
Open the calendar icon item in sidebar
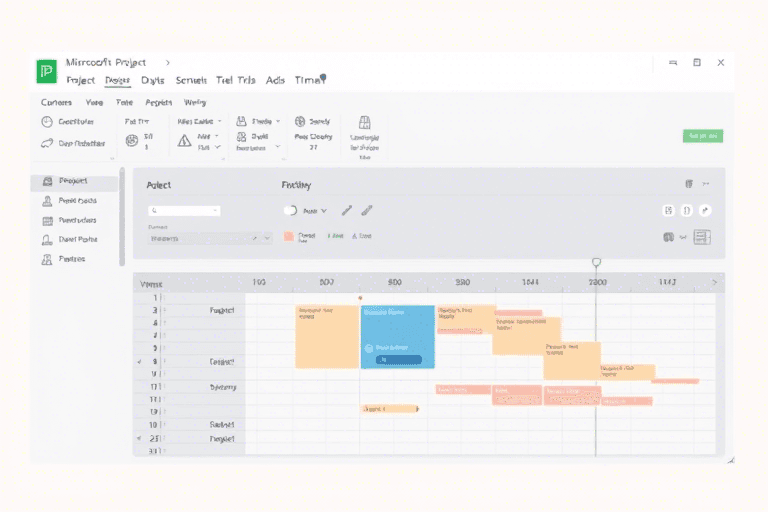pos(47,220)
